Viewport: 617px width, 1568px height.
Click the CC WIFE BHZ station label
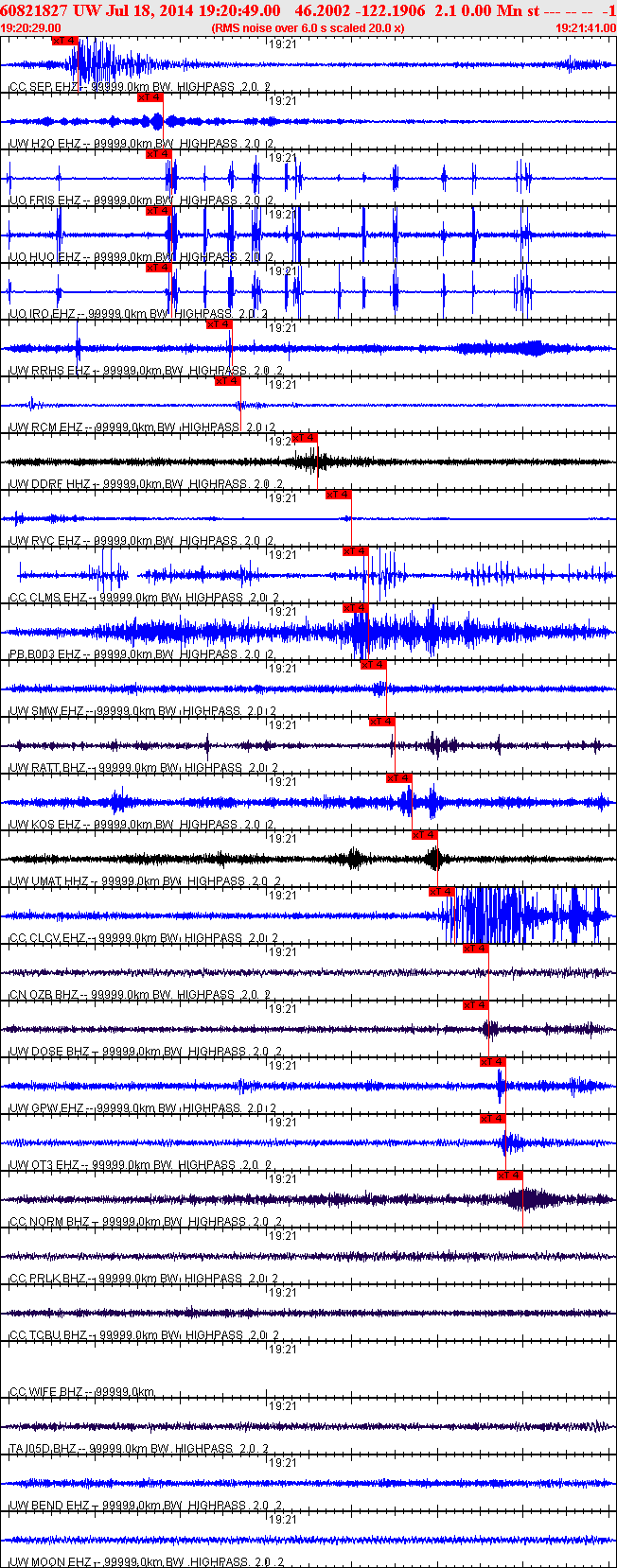click(45, 1392)
